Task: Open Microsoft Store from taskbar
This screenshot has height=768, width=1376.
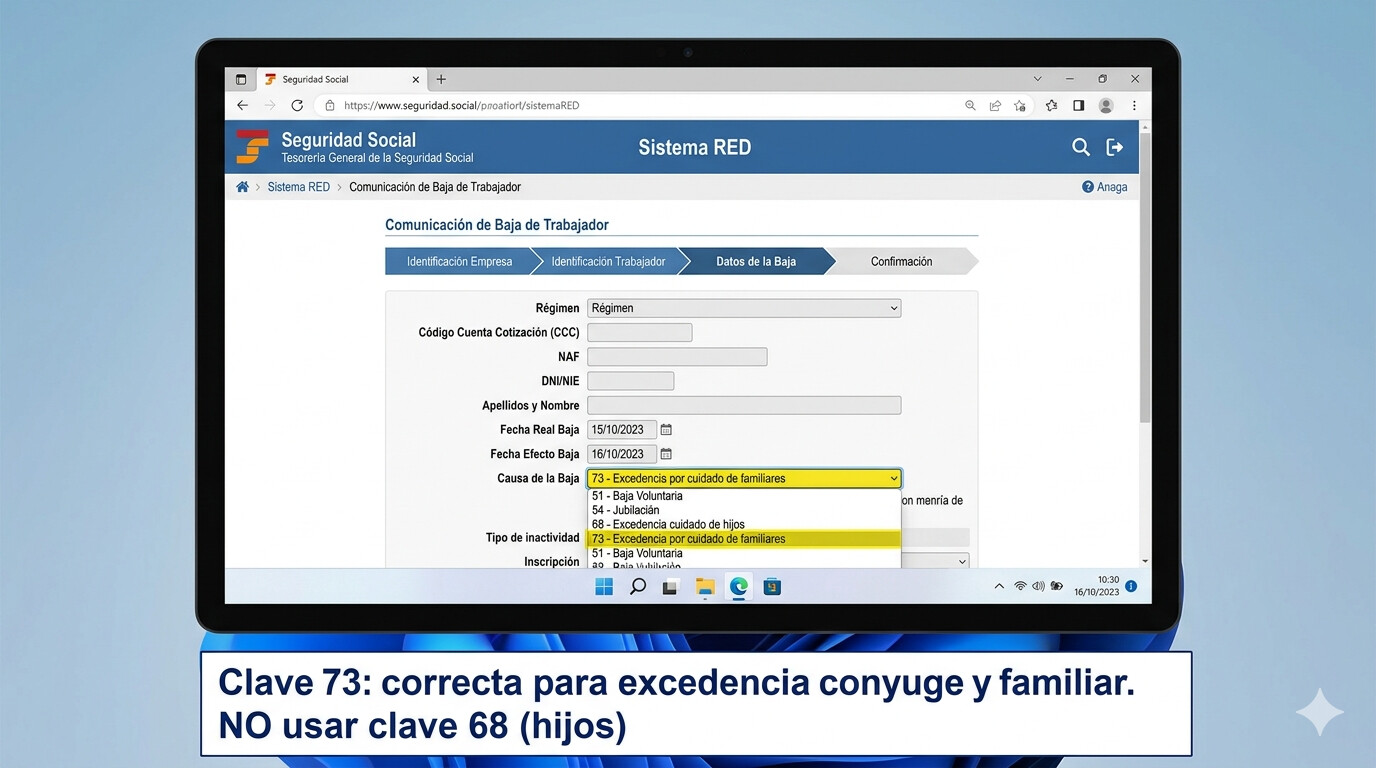Action: 772,587
